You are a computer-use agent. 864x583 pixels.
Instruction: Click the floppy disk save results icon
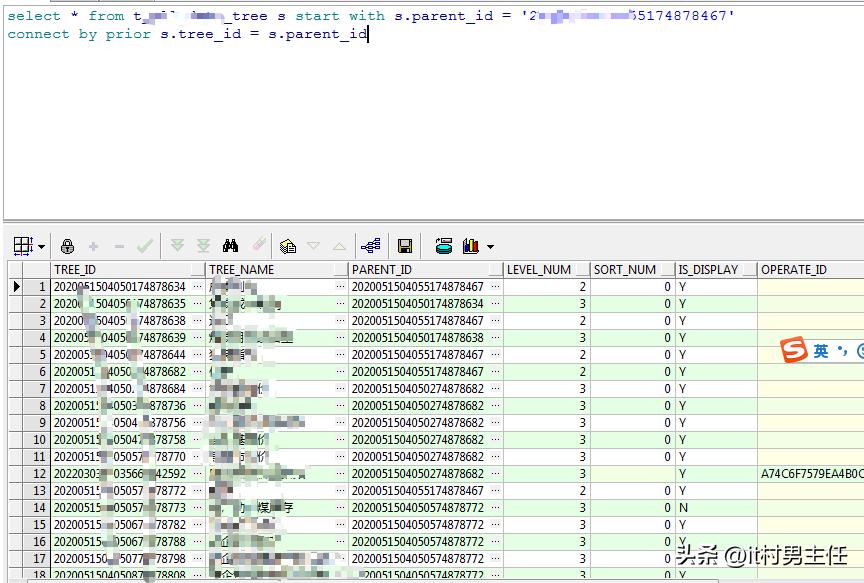point(405,246)
